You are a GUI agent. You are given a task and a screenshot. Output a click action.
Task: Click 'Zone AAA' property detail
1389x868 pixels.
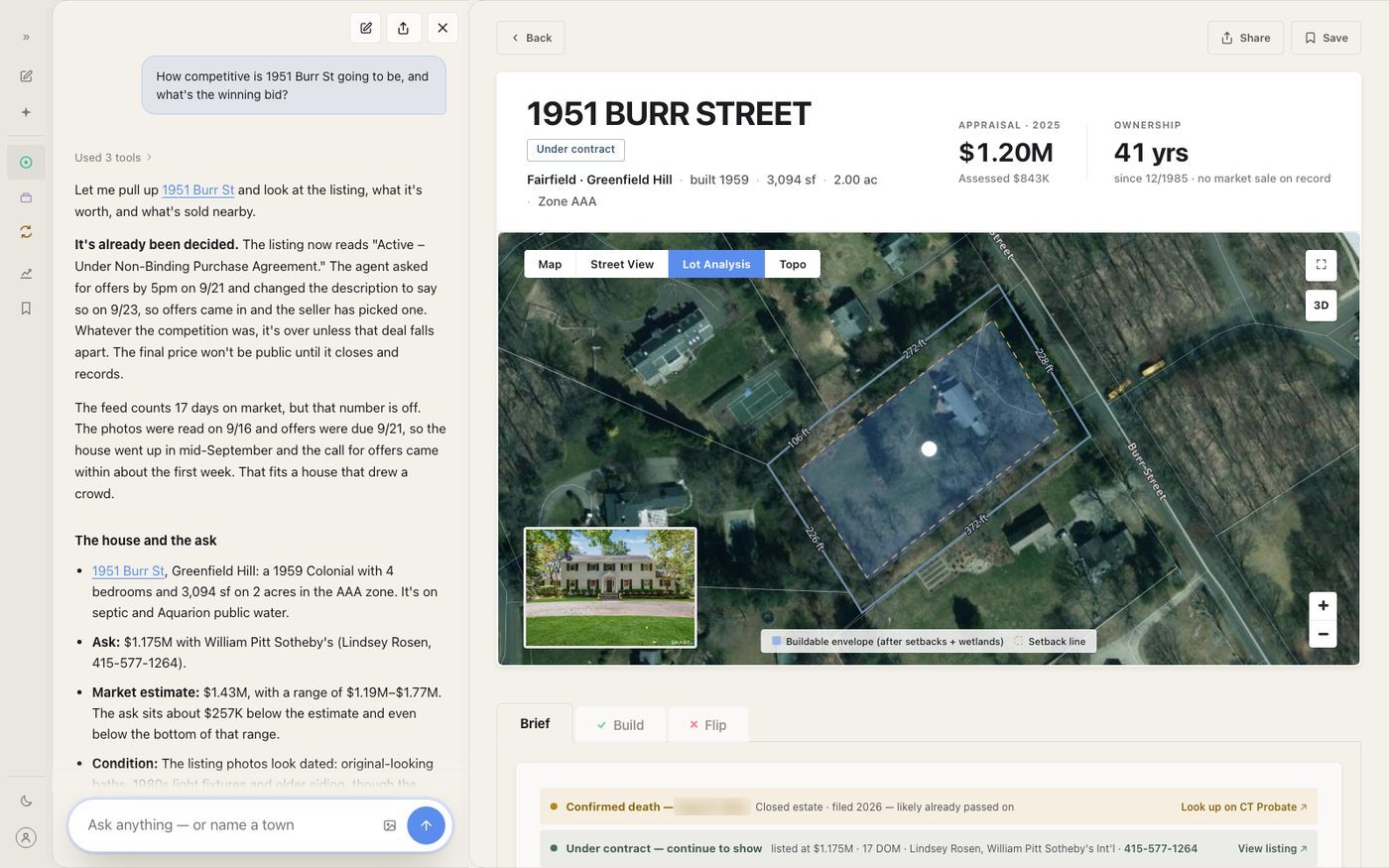coord(567,201)
